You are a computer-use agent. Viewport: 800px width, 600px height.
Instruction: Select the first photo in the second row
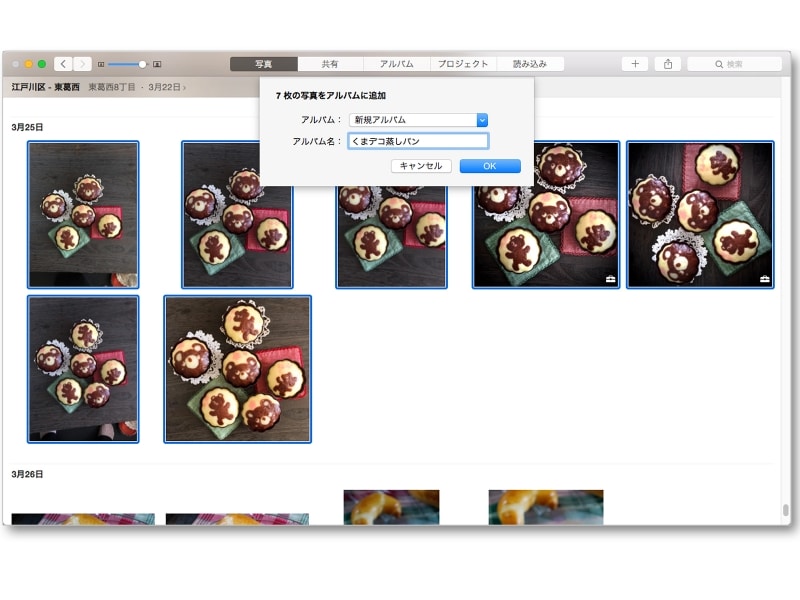(x=83, y=369)
